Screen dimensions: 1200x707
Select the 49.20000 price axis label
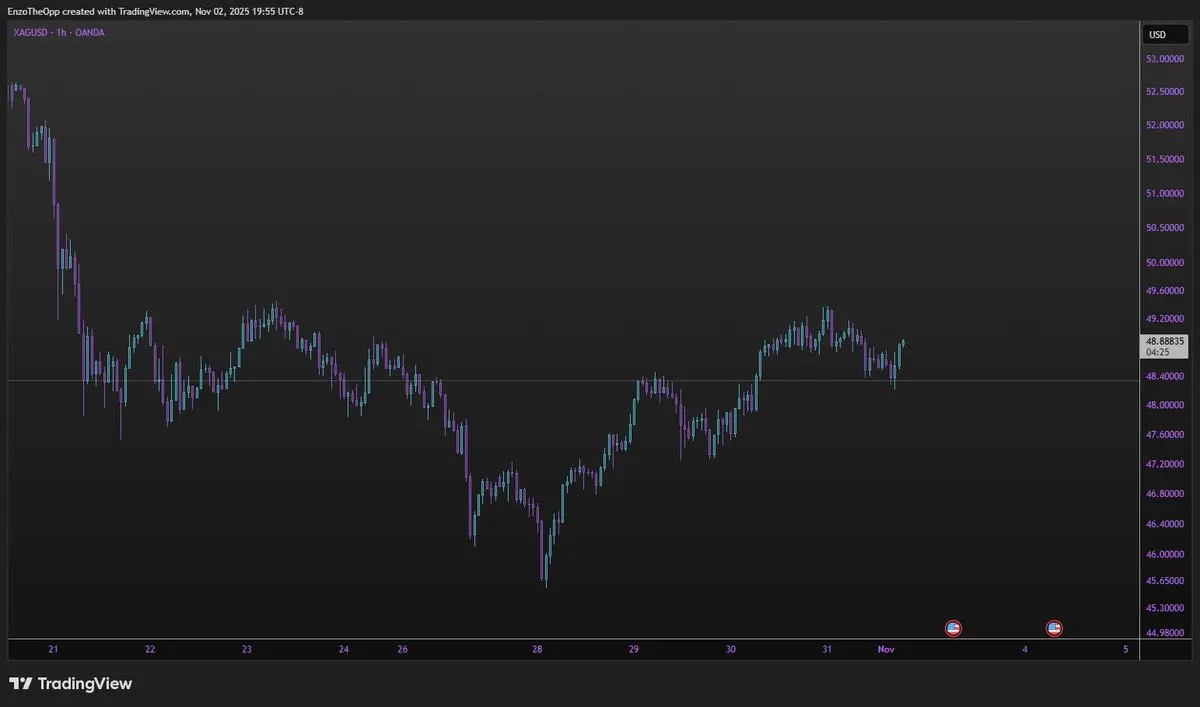[1165, 319]
